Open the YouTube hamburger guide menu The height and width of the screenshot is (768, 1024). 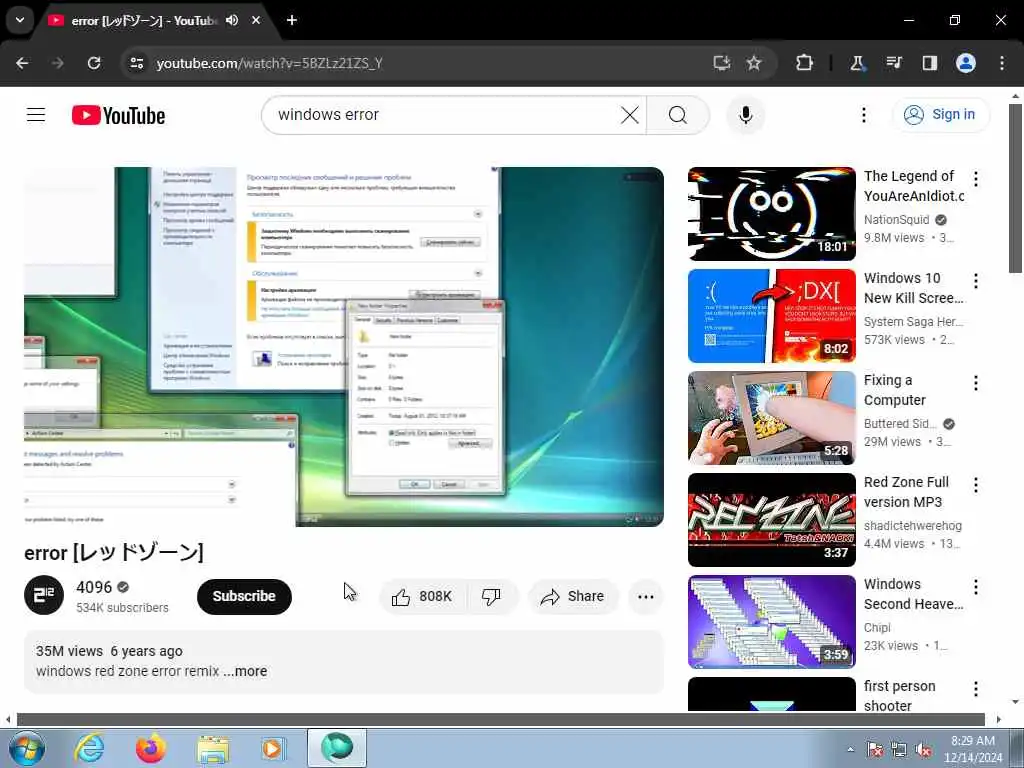tap(36, 115)
